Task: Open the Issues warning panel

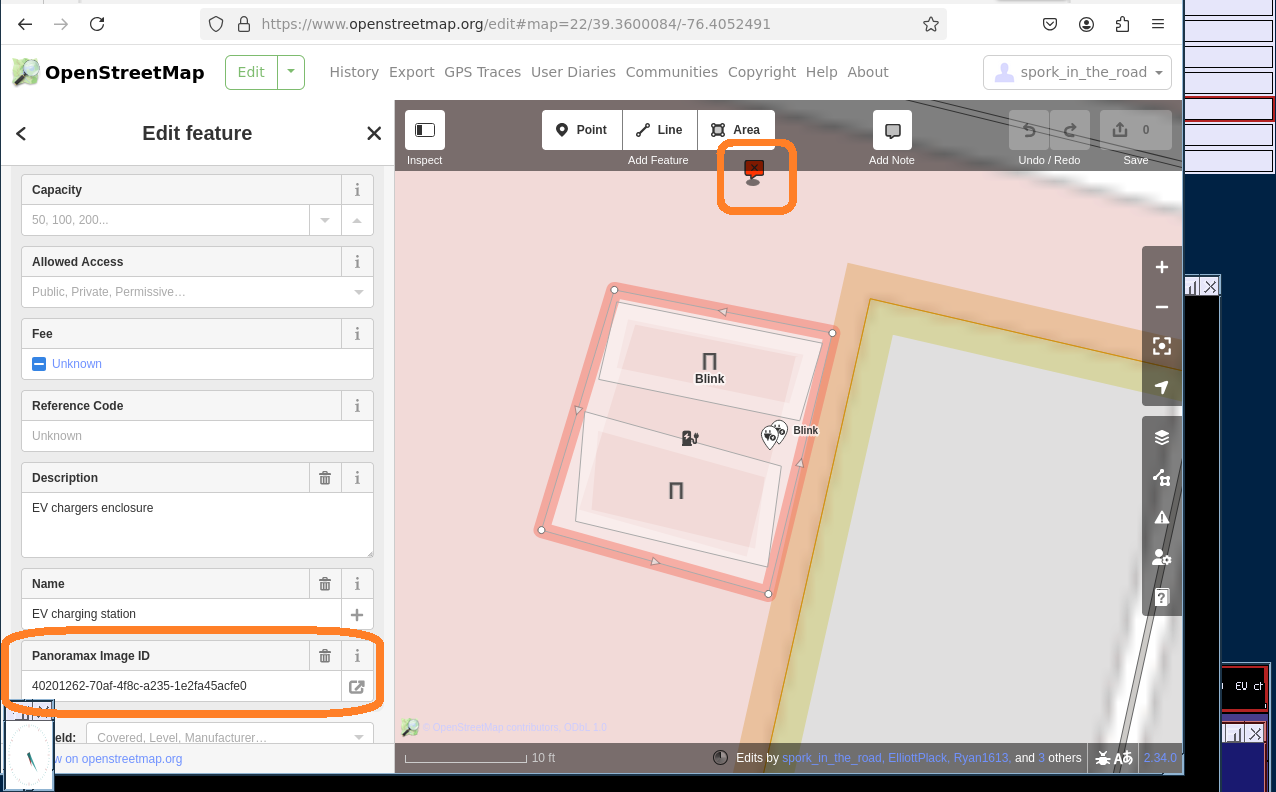Action: [x=1162, y=517]
